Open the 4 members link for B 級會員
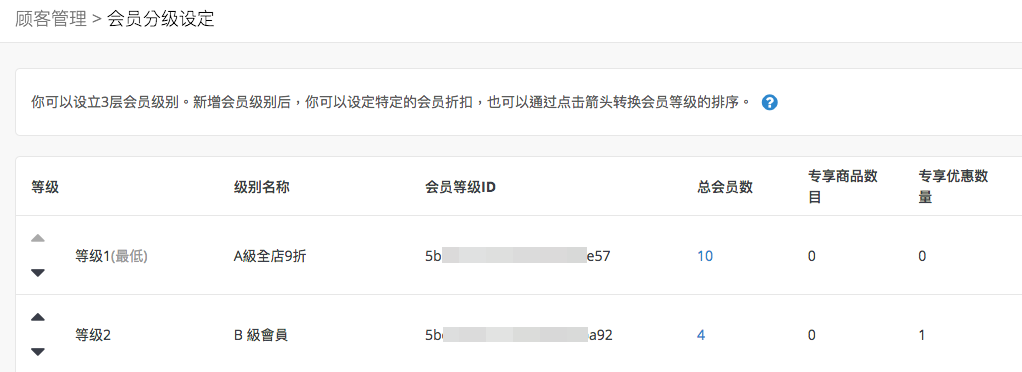This screenshot has width=1022, height=372. [701, 336]
